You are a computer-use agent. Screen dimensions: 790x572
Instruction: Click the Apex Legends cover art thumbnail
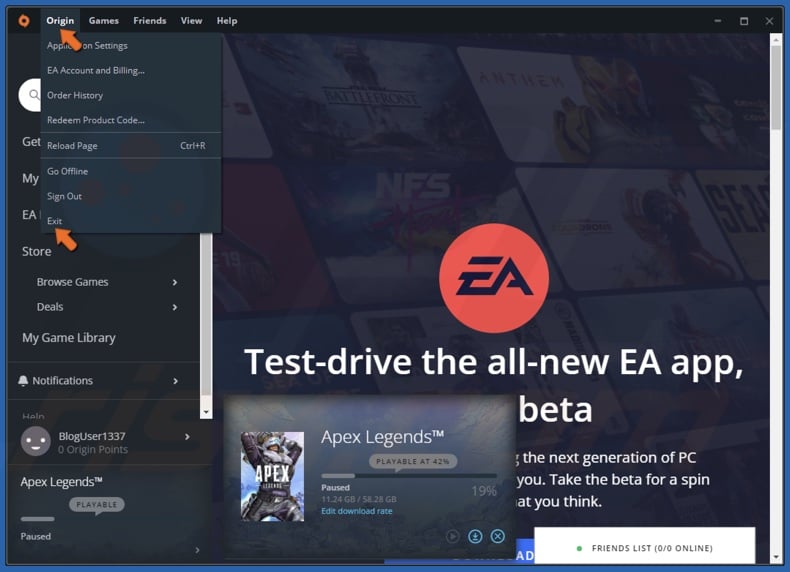click(273, 476)
